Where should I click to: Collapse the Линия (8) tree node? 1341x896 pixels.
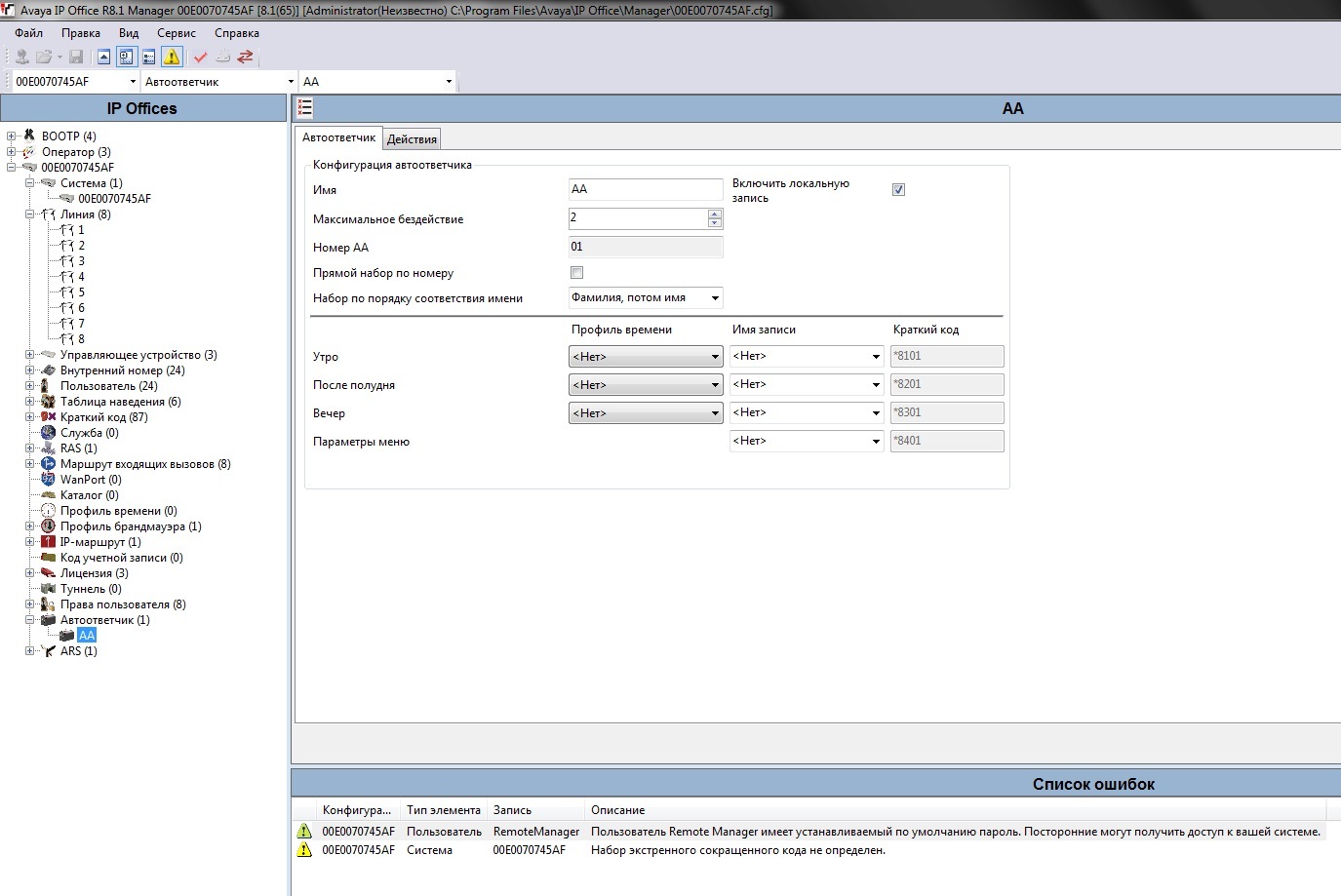pyautogui.click(x=29, y=214)
